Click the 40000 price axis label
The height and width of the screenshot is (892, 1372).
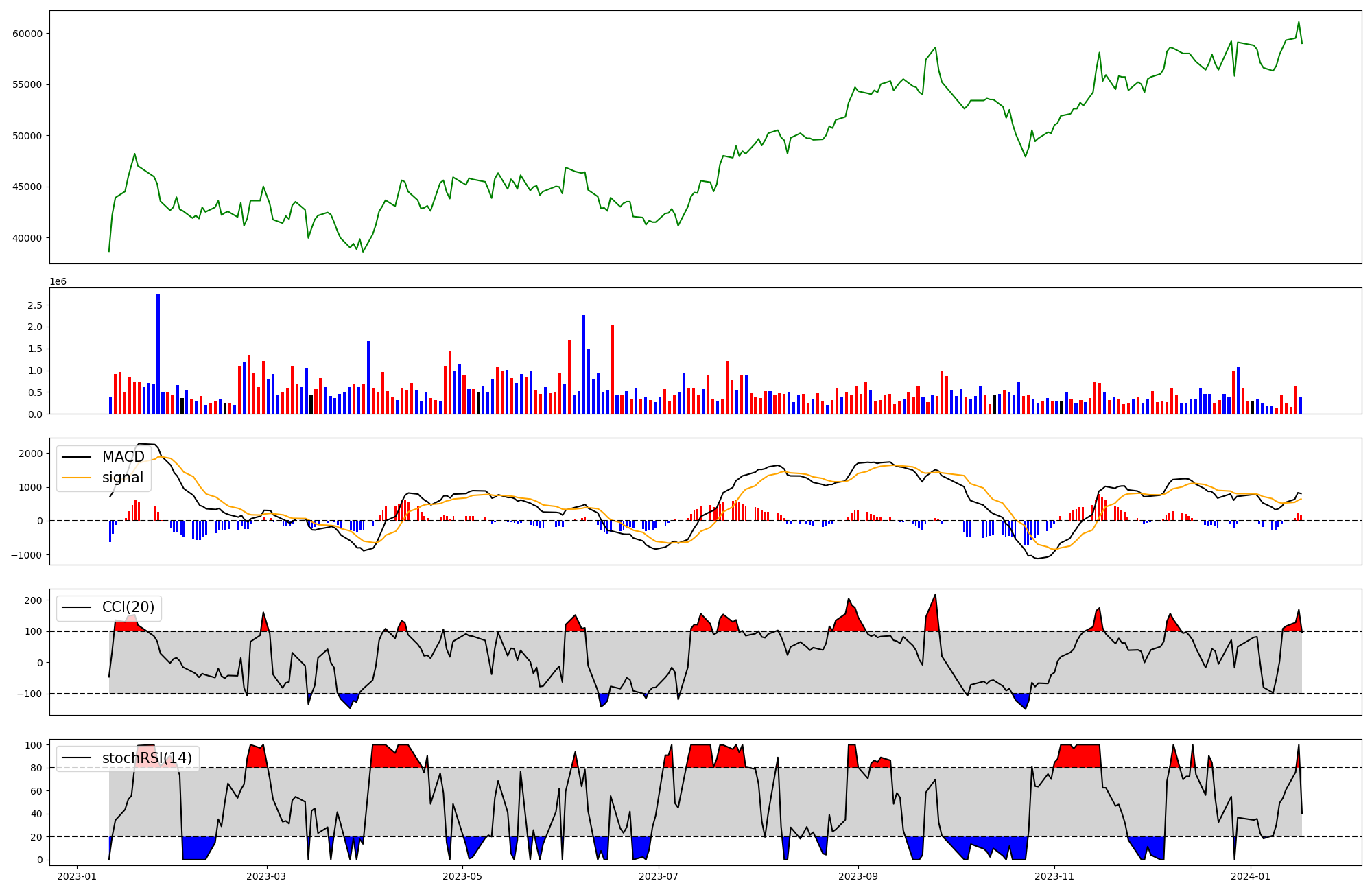point(27,238)
